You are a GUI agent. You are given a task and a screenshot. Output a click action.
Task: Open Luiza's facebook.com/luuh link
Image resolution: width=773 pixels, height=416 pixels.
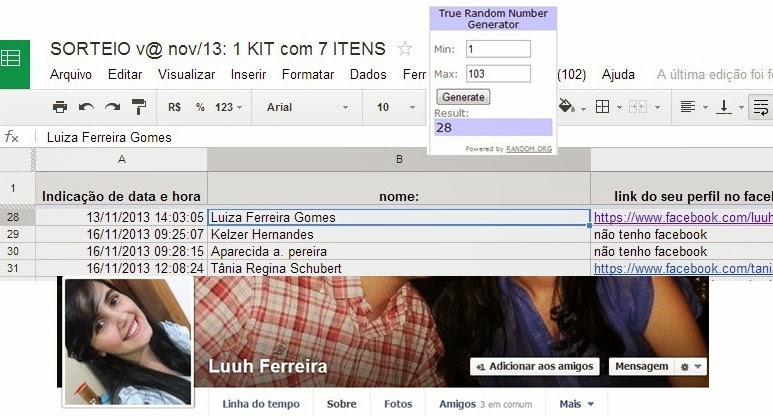coord(683,217)
